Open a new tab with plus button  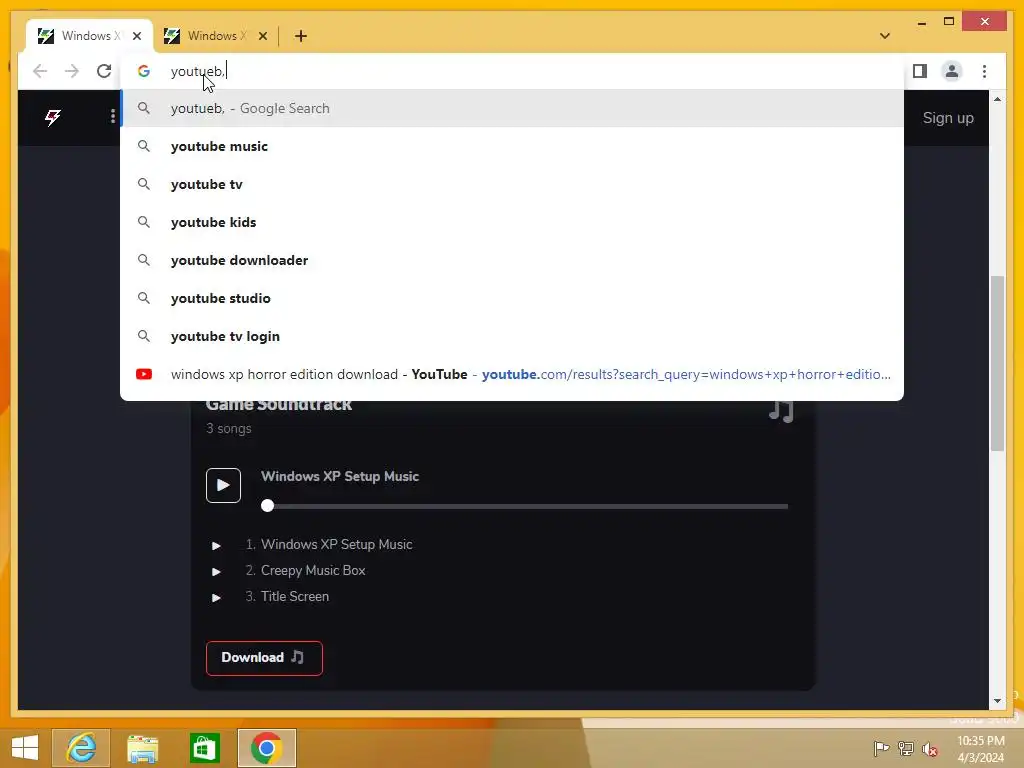point(300,36)
